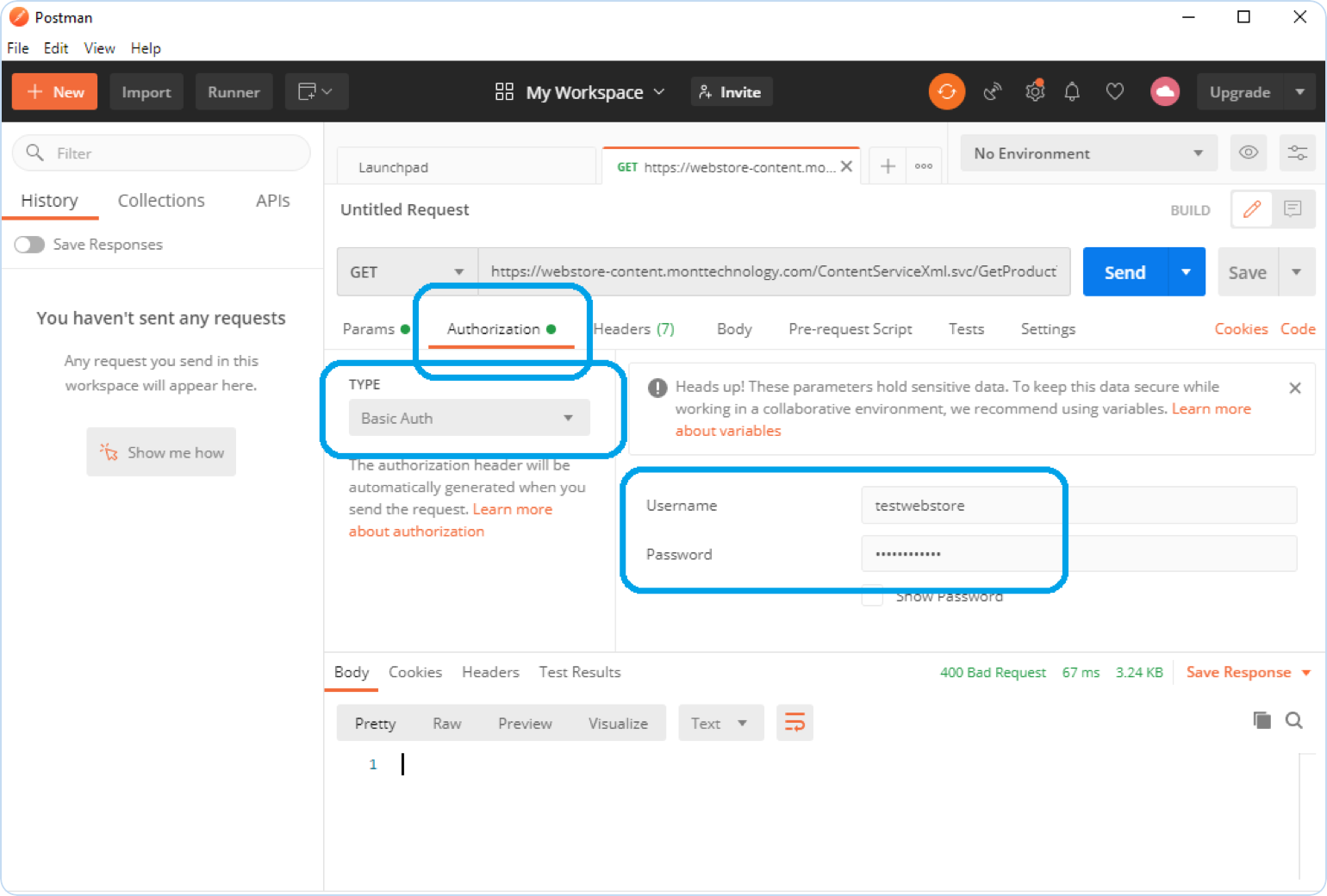Image resolution: width=1327 pixels, height=896 pixels.
Task: Copy response body to clipboard icon
Action: (x=1262, y=720)
